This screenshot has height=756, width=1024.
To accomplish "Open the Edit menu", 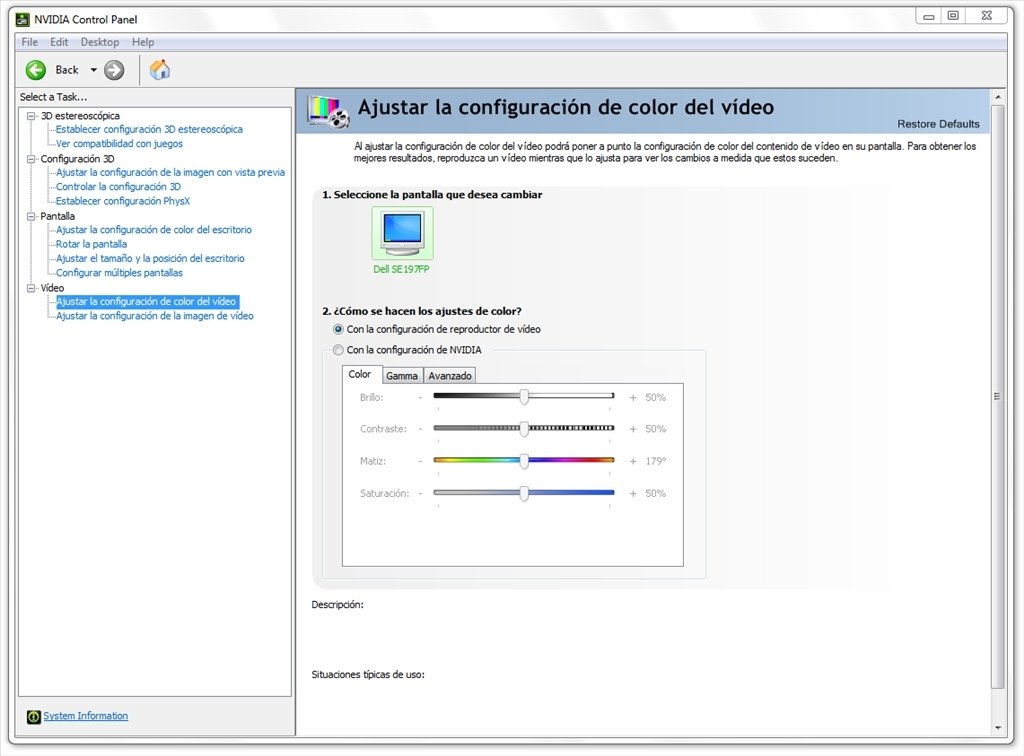I will pos(59,42).
